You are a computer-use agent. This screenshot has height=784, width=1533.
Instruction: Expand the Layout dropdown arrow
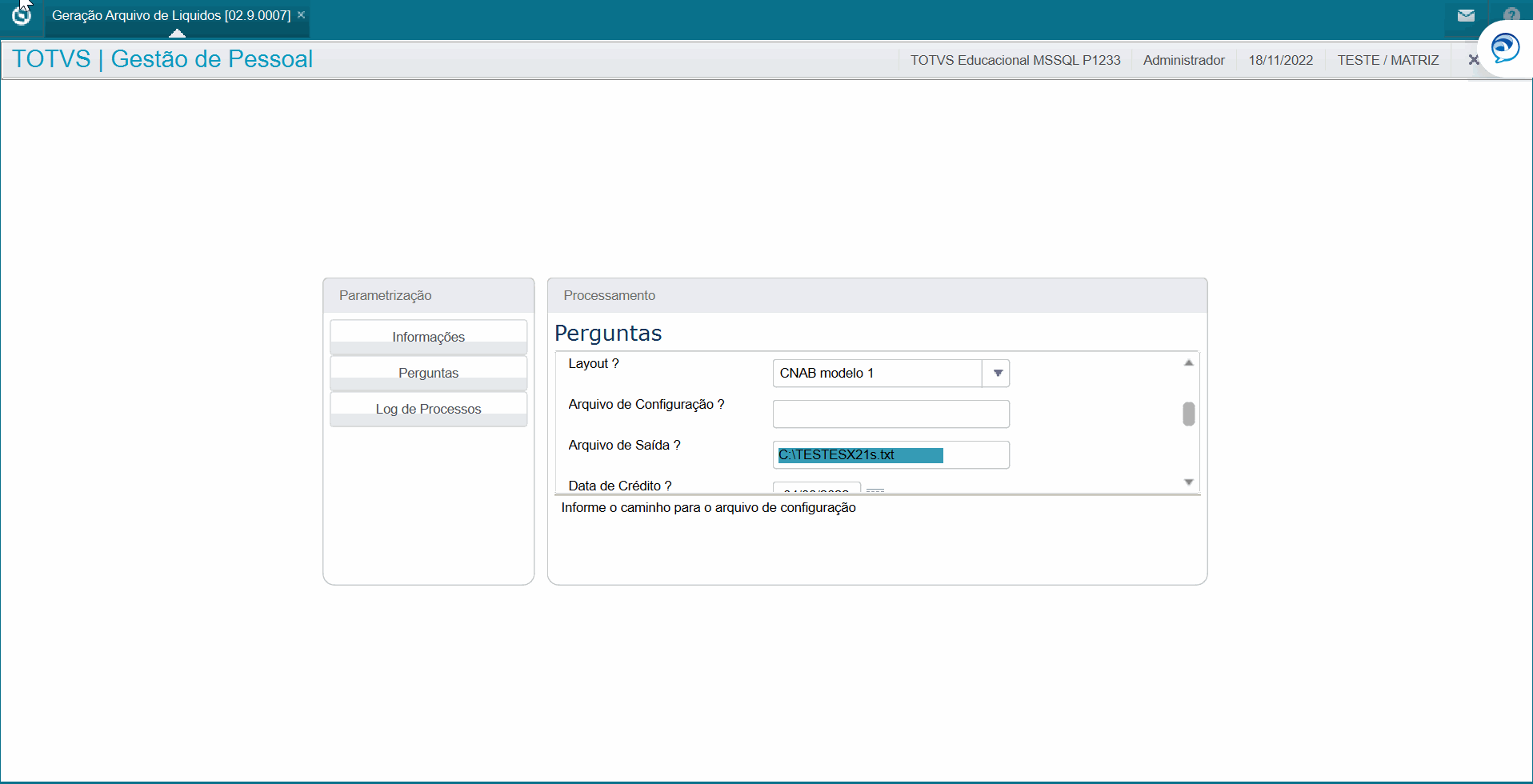(996, 373)
